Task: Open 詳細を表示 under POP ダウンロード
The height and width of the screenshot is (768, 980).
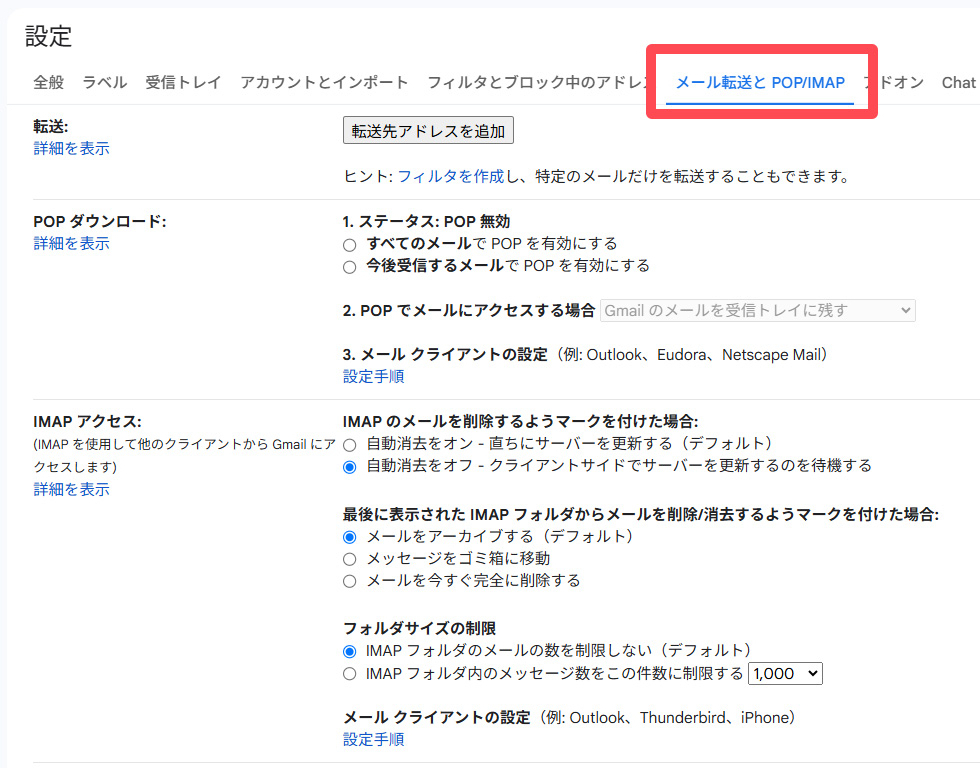Action: [71, 243]
